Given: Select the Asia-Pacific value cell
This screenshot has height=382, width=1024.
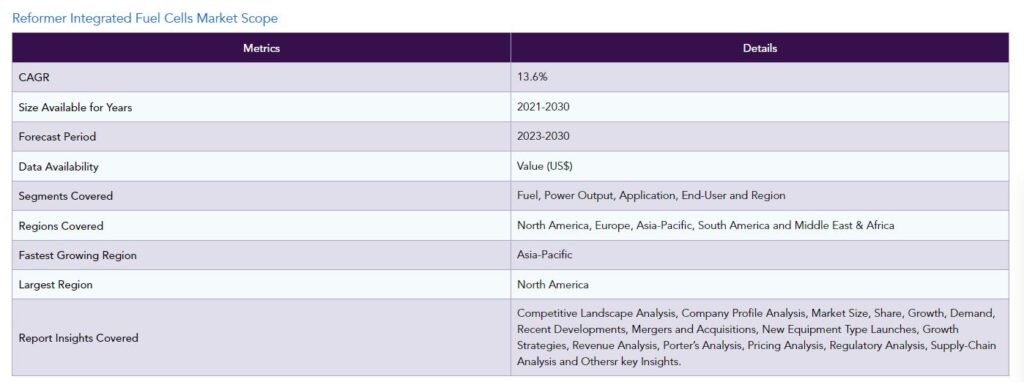Looking at the screenshot, I should pos(760,255).
